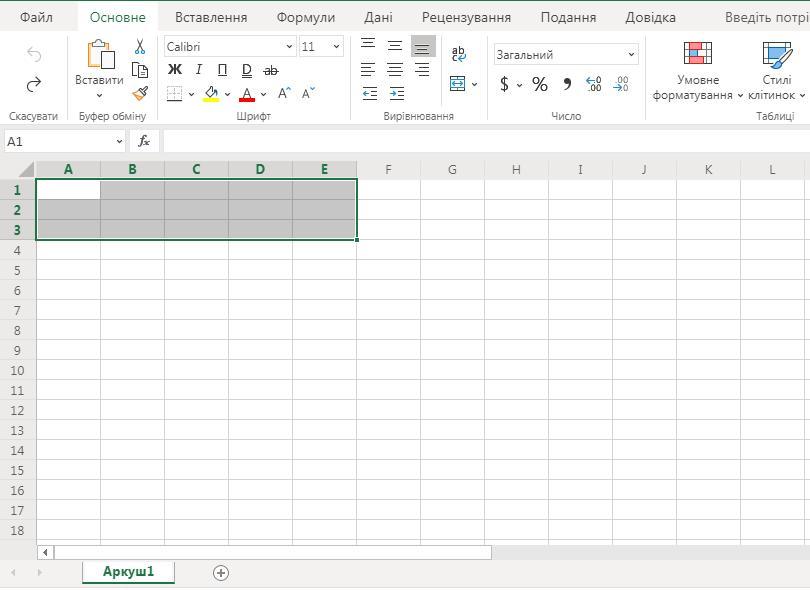Viewport: 810px width, 590px height.
Task: Click the percent style icon
Action: pos(539,85)
